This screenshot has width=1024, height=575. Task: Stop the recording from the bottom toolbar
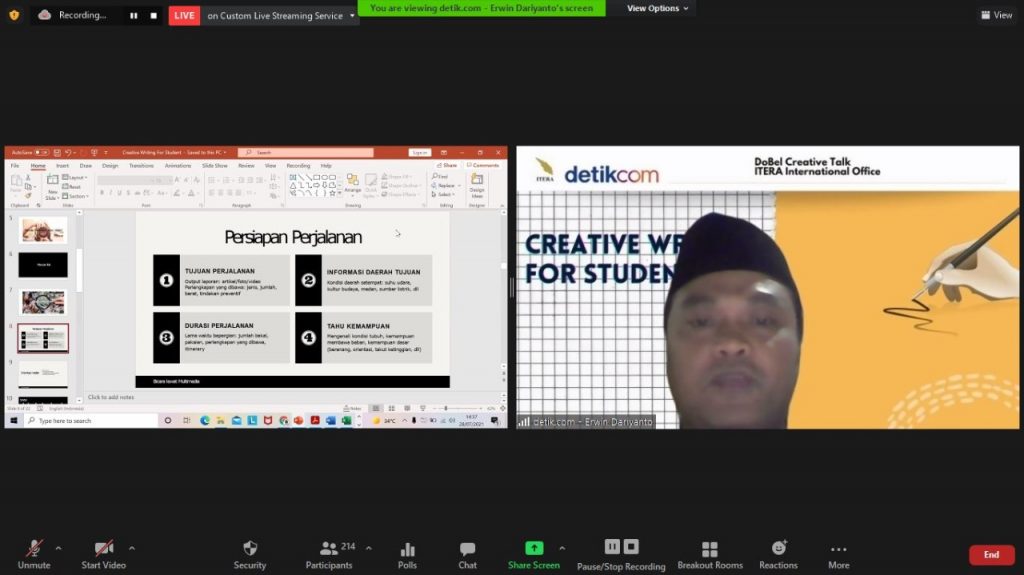631,546
